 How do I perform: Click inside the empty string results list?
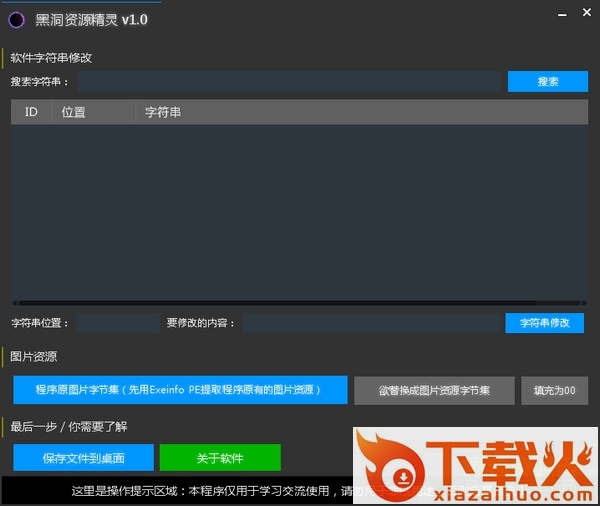(299, 210)
